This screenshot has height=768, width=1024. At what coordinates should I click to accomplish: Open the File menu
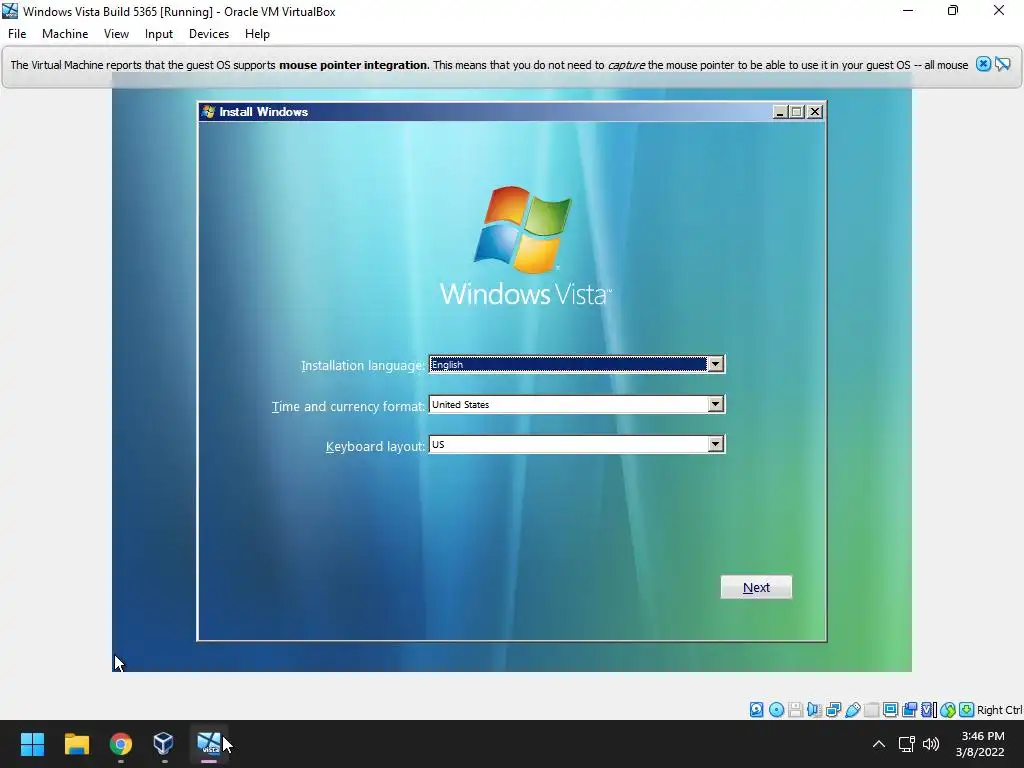[x=17, y=34]
